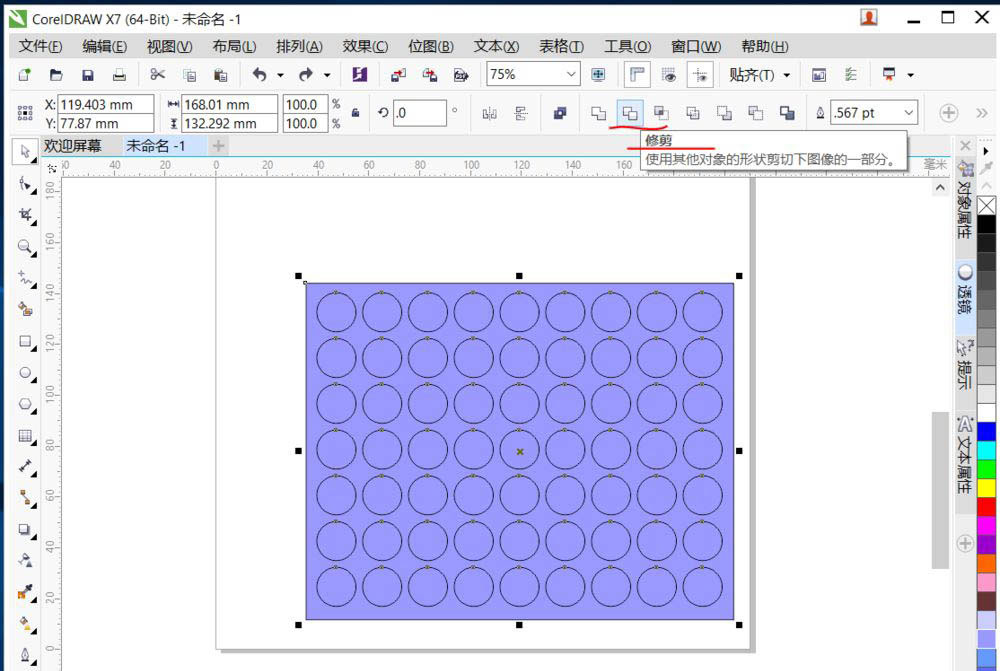Toggle the lock ratio padlock
1000x671 pixels.
355,113
